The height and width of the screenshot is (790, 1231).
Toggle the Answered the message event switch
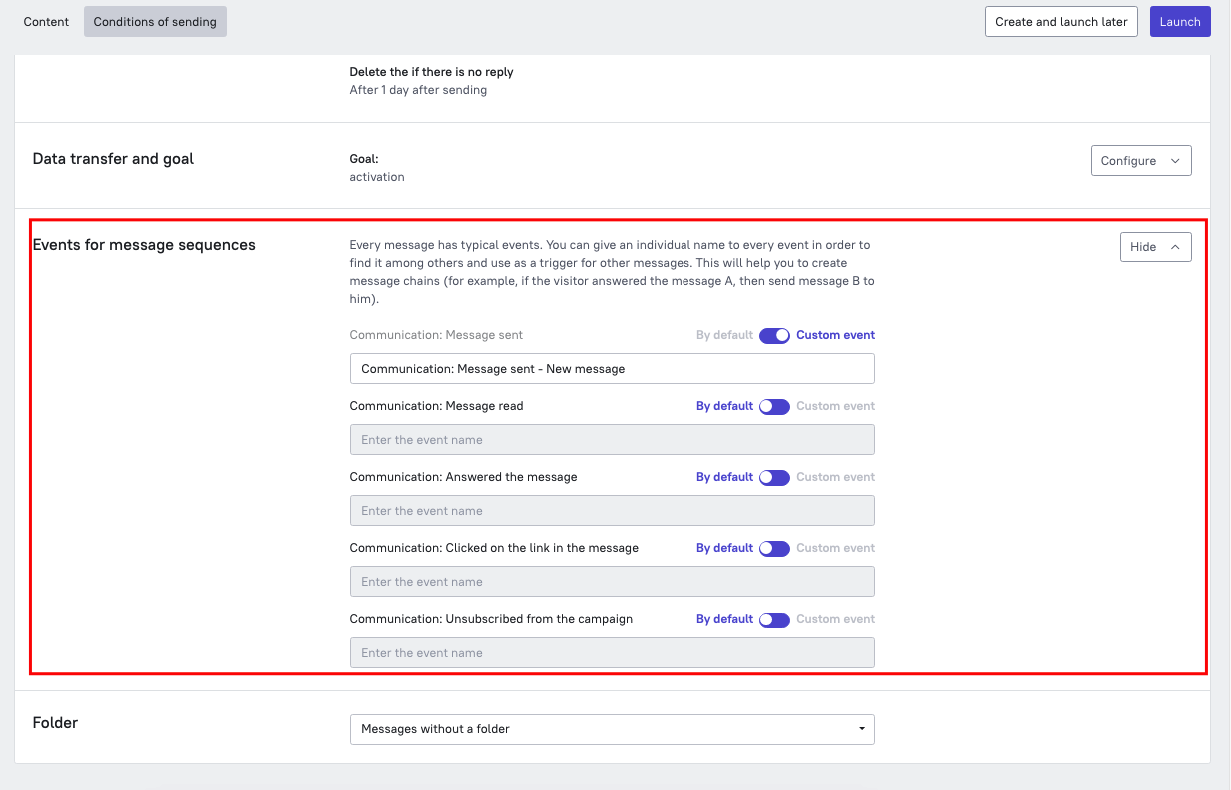pyautogui.click(x=774, y=478)
